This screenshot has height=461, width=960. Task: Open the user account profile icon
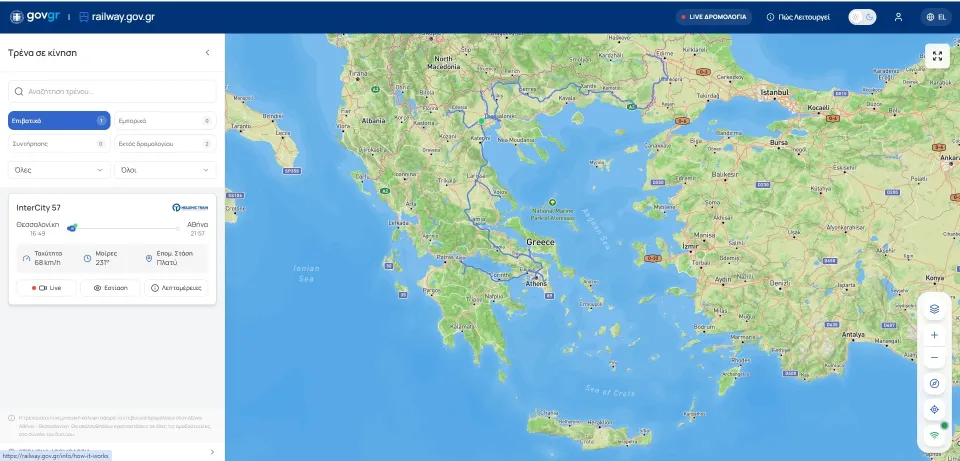(x=898, y=17)
